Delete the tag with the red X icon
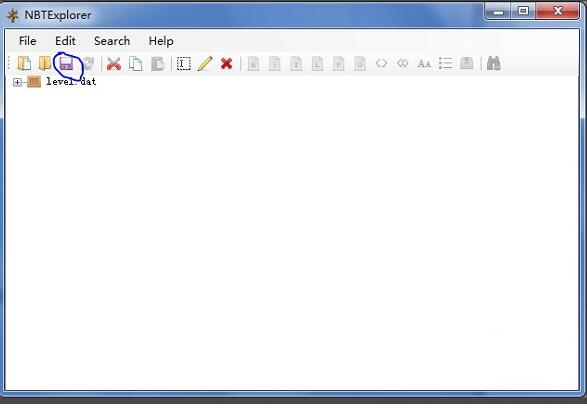Screen dimensions: 587x411 click(x=226, y=64)
